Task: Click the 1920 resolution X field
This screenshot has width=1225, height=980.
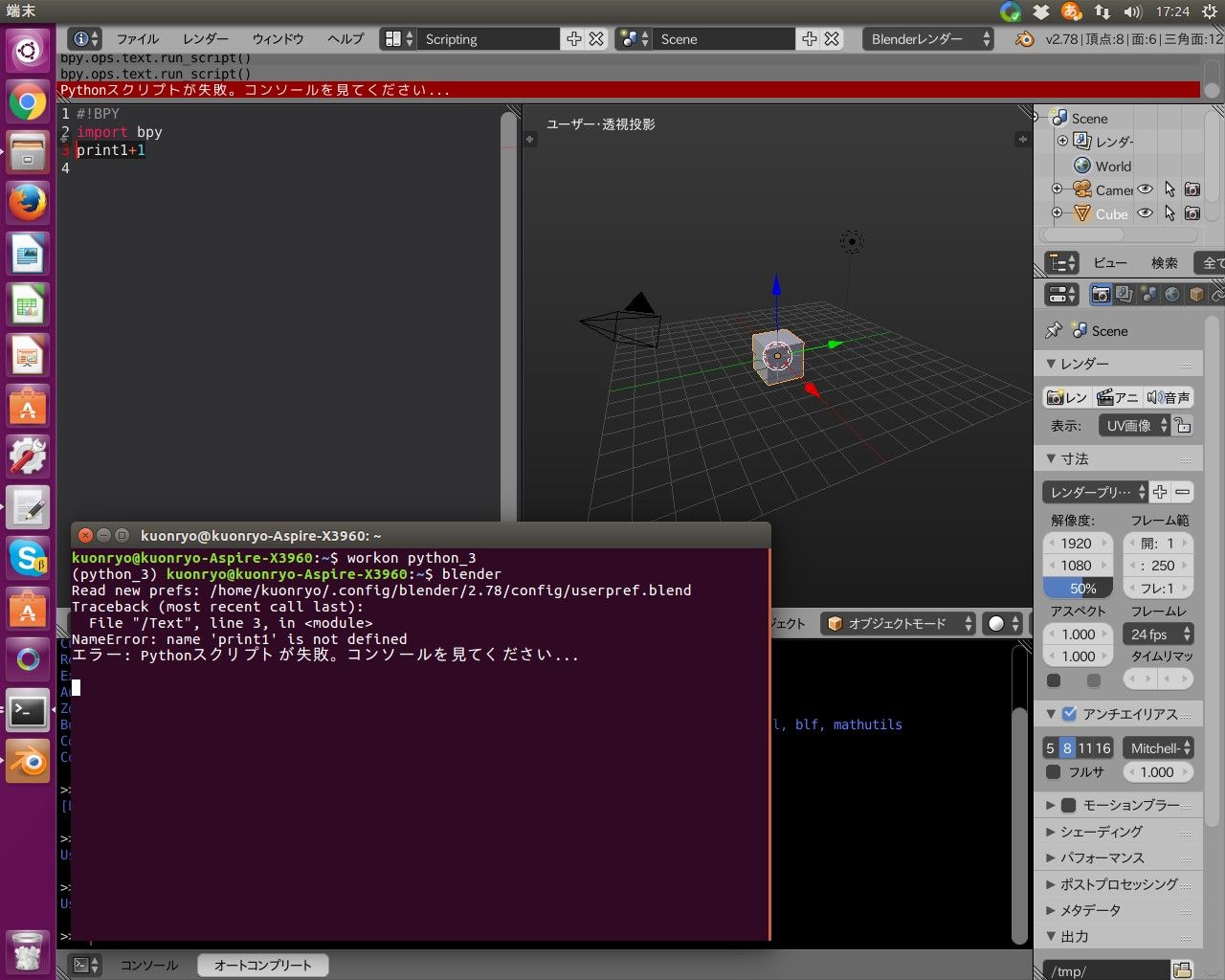Action: click(x=1078, y=543)
